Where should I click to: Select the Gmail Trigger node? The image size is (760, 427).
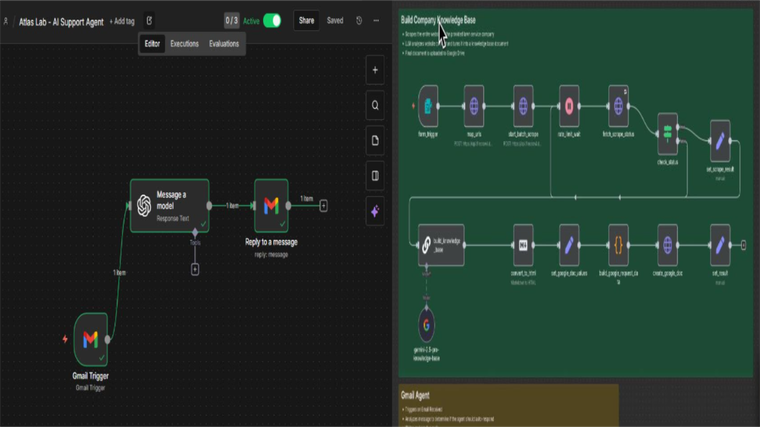point(91,340)
